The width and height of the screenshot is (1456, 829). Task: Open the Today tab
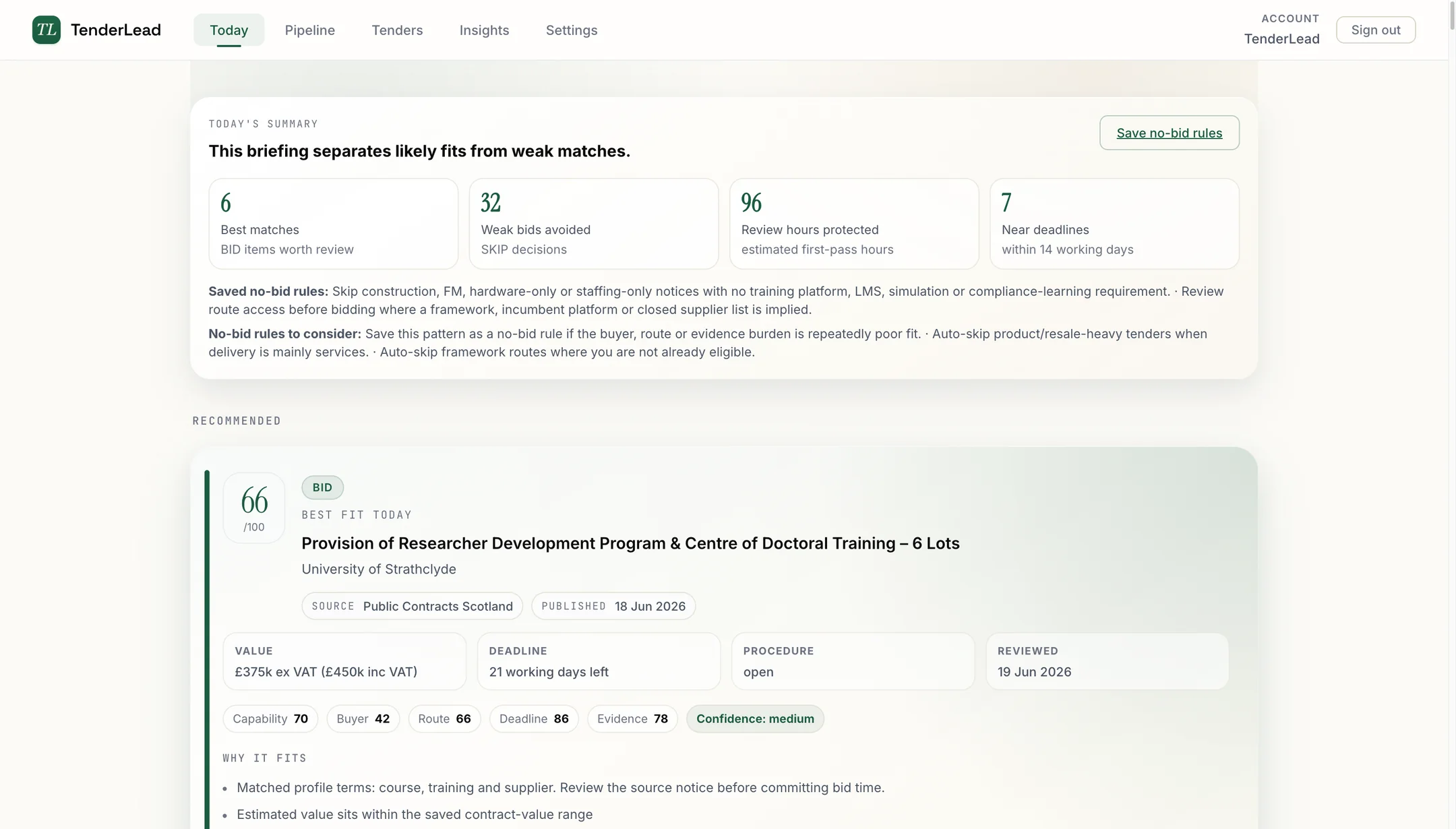pyautogui.click(x=229, y=30)
